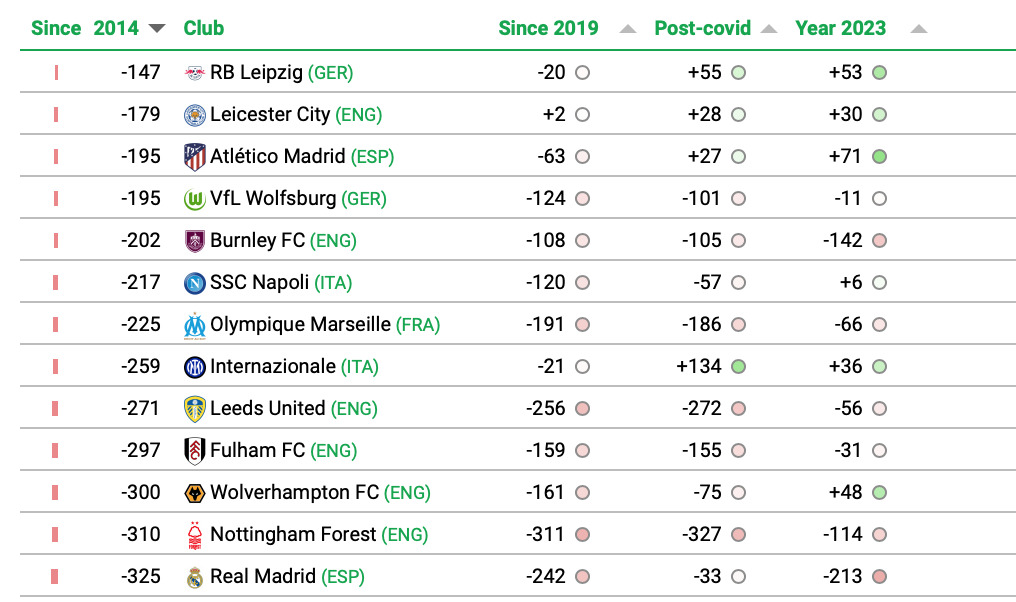Select the Club column header

(x=203, y=28)
